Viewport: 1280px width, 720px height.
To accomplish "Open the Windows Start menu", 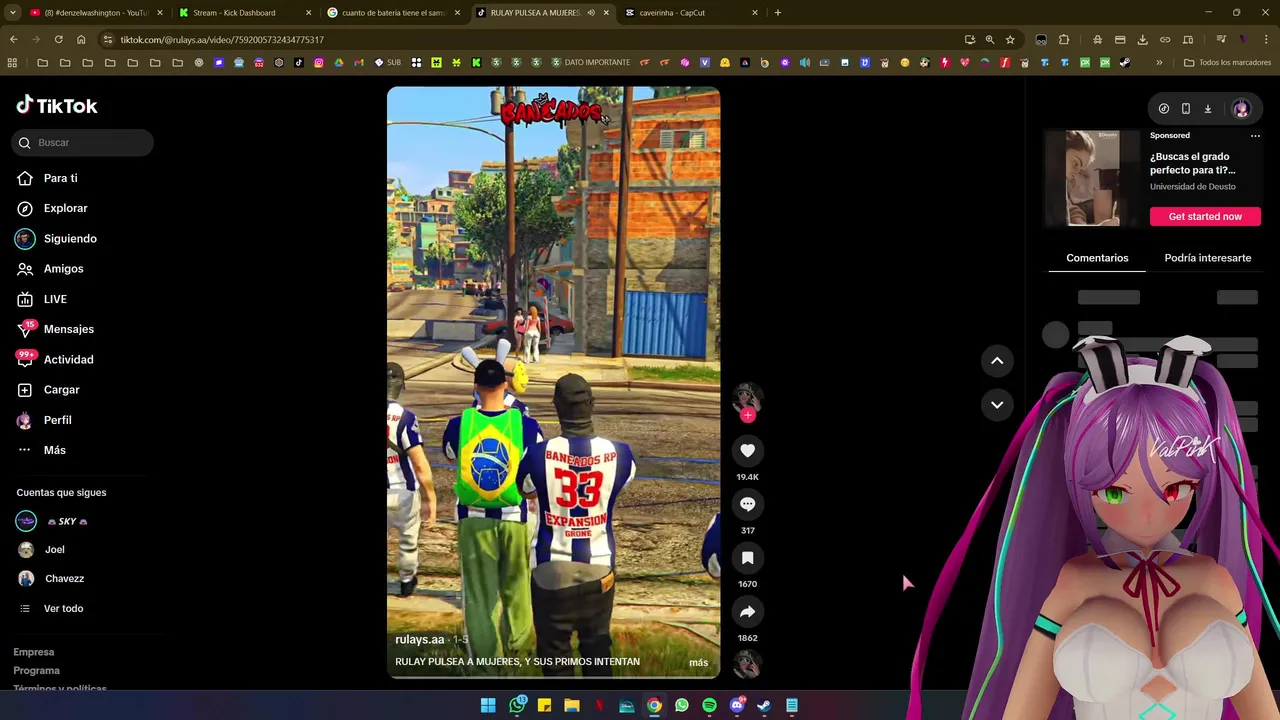I will 488,706.
